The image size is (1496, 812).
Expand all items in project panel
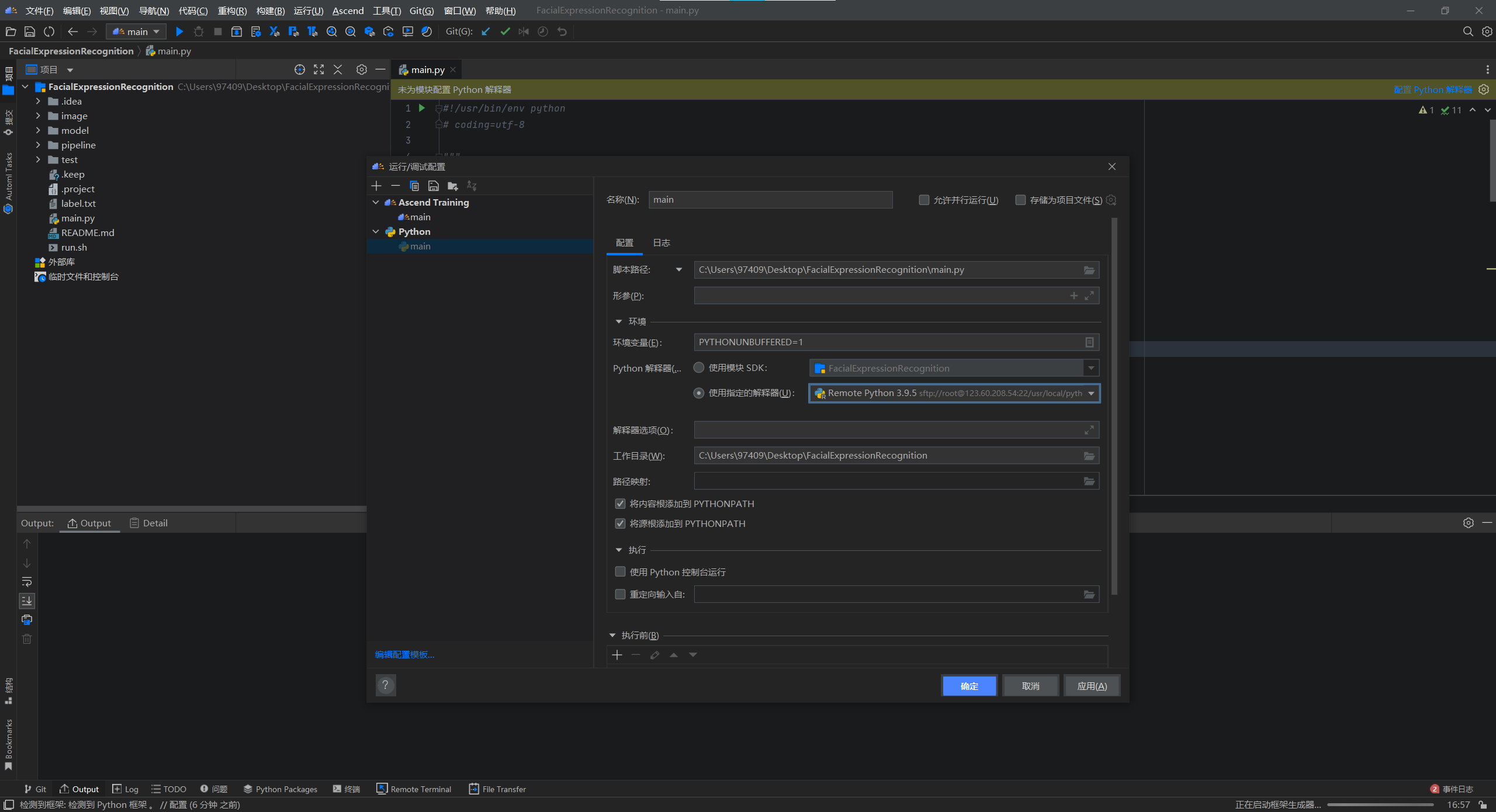[319, 70]
